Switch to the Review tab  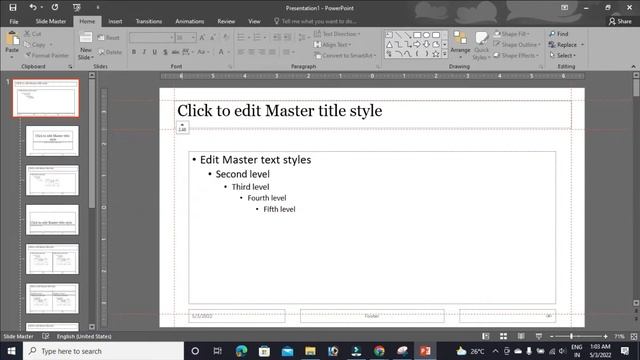(226, 21)
